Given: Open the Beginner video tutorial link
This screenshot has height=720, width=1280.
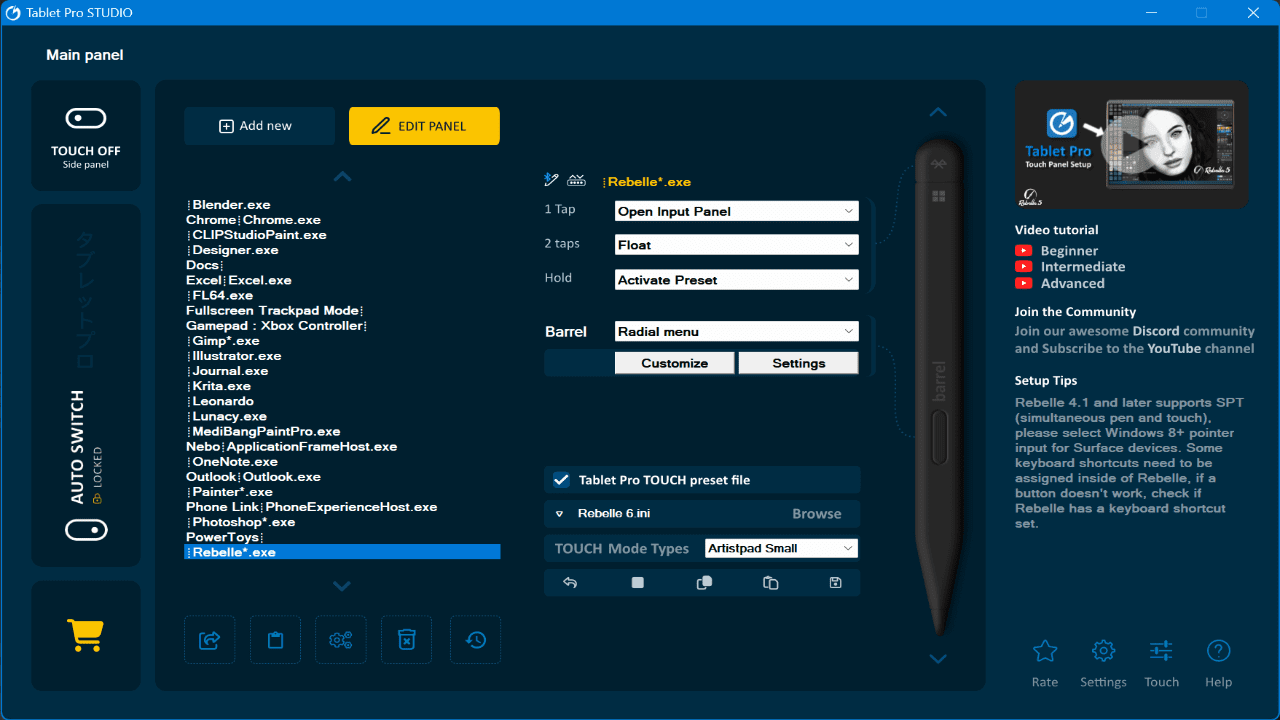Looking at the screenshot, I should click(1068, 251).
